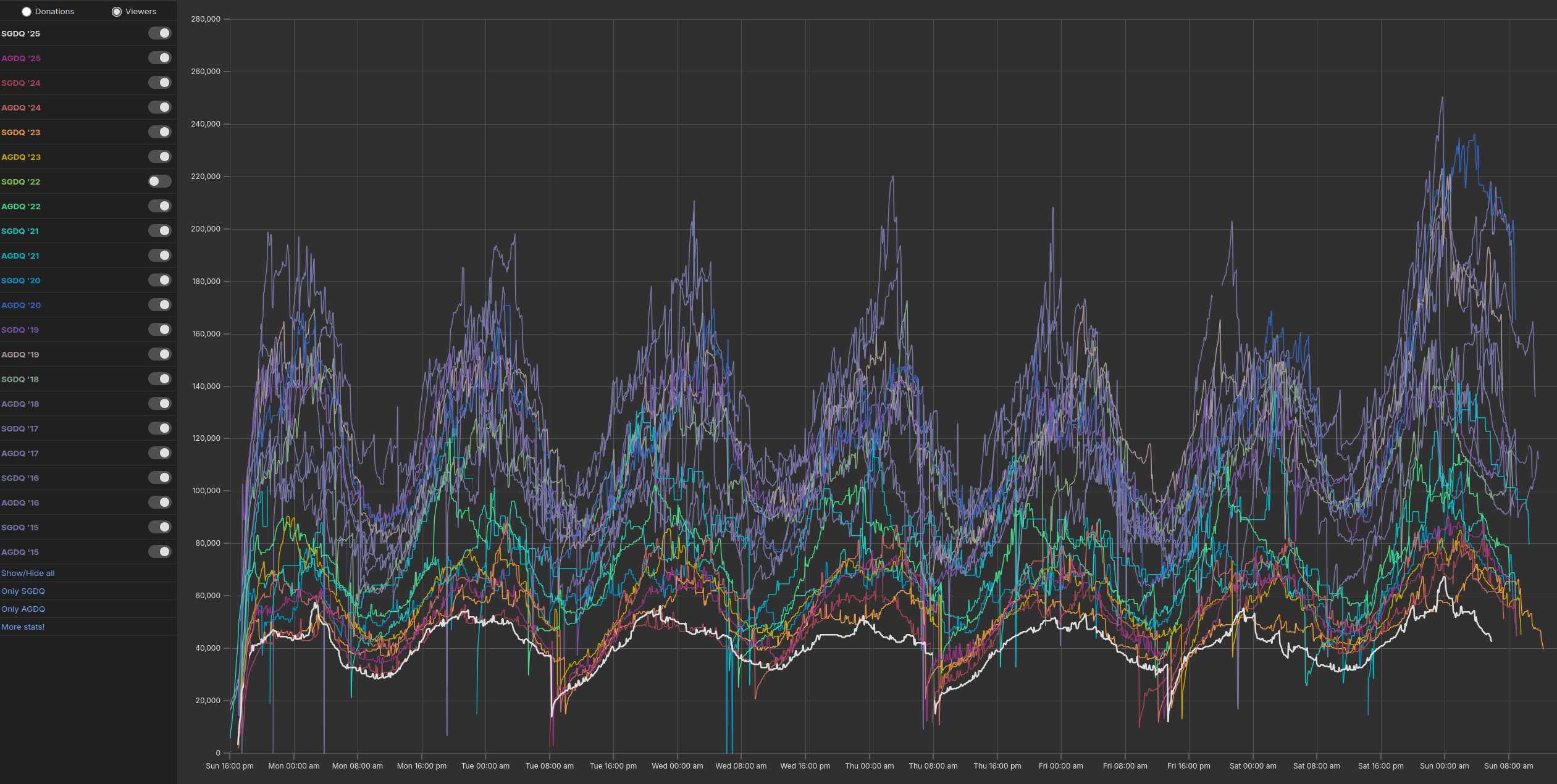Image resolution: width=1557 pixels, height=784 pixels.
Task: Click the AGDQ '23 legend label
Action: (21, 157)
